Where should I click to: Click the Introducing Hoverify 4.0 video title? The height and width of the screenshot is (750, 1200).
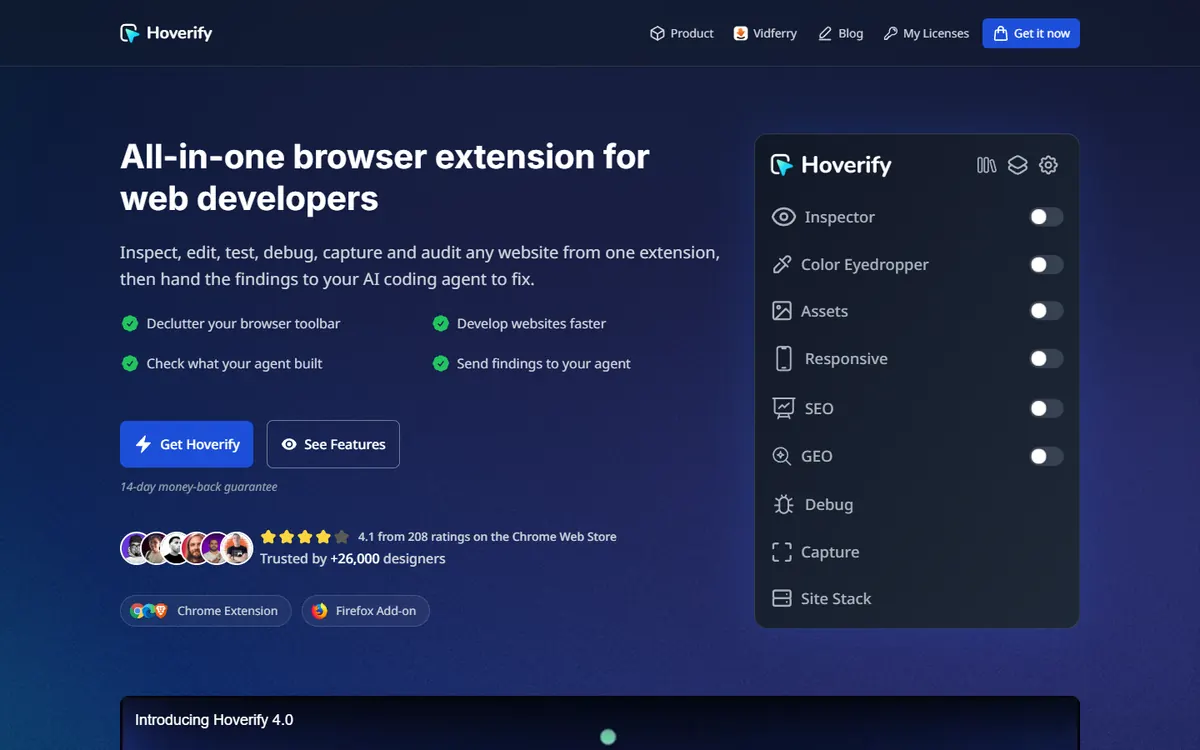coord(214,720)
